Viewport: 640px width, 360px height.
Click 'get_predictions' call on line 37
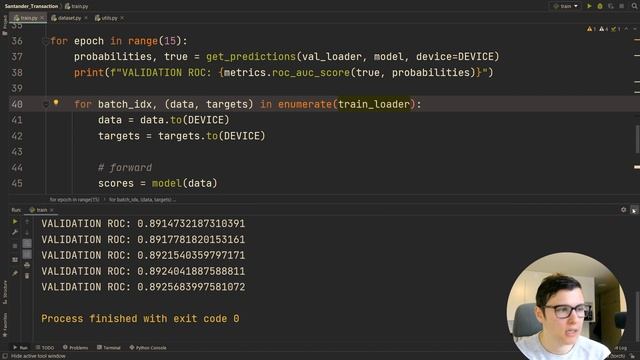coord(251,57)
